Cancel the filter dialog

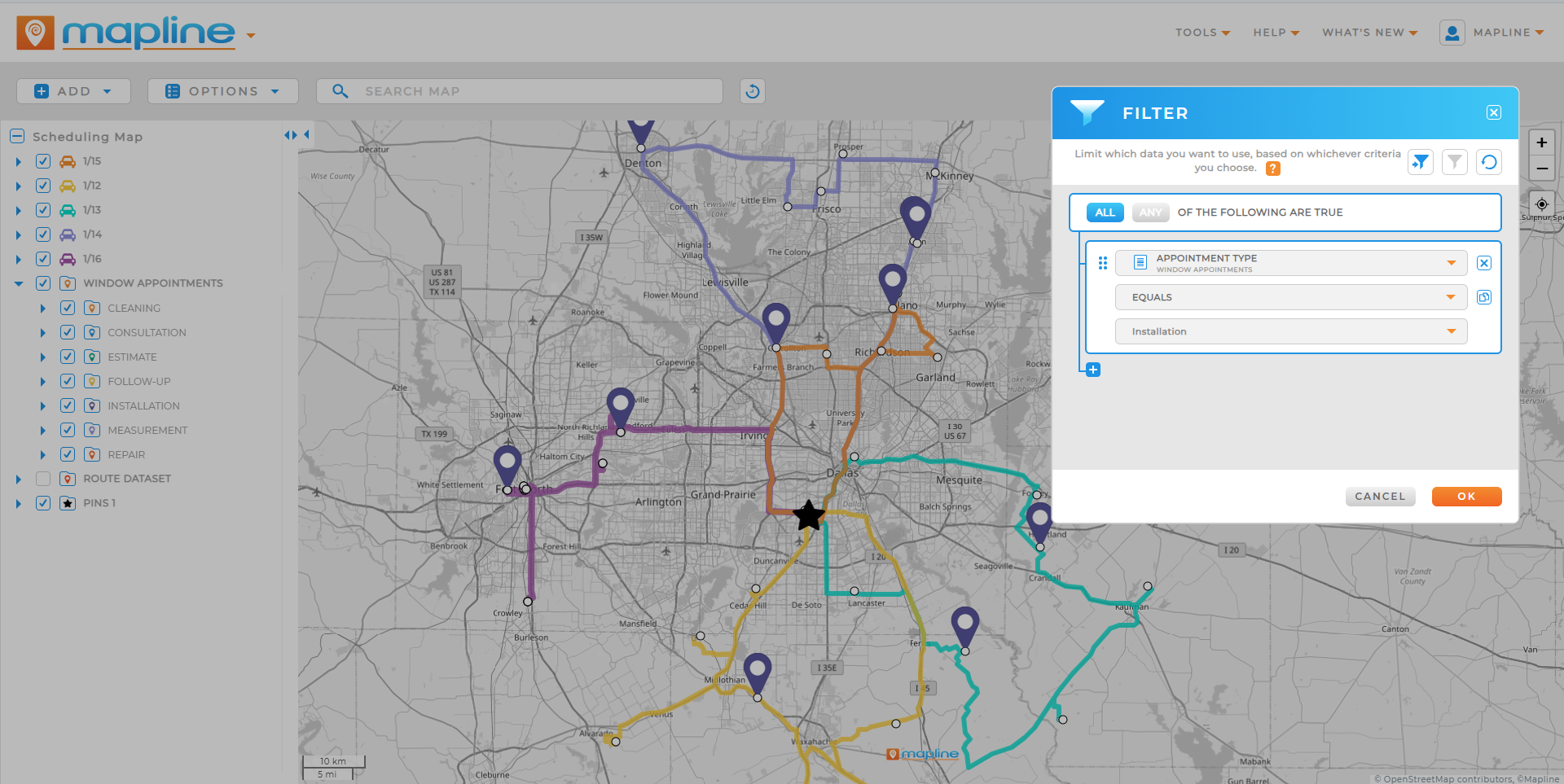pos(1380,496)
